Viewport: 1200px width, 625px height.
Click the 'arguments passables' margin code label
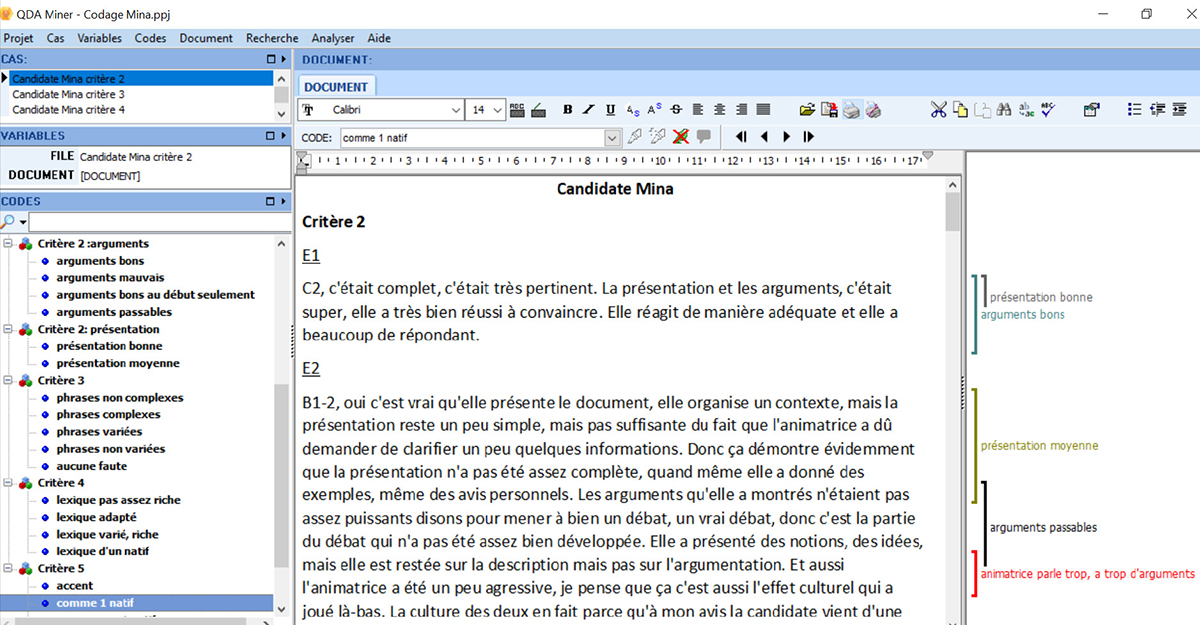point(1043,527)
